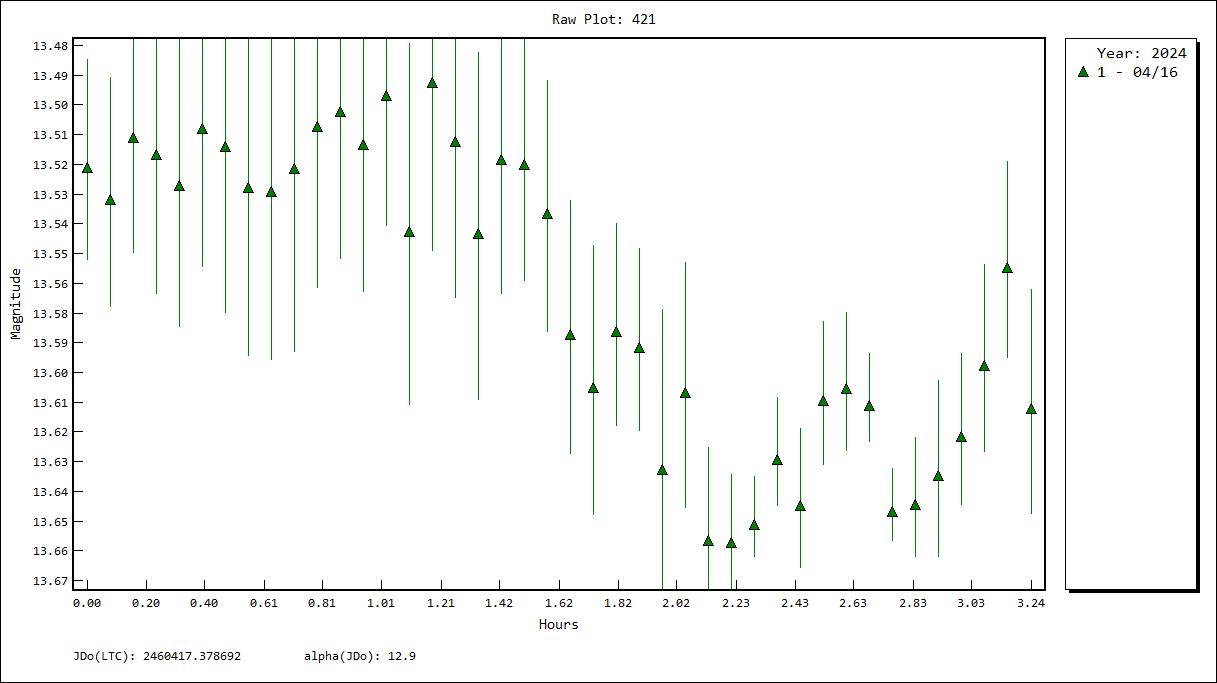Click the 'Year: 2024' legend heading

click(1142, 53)
